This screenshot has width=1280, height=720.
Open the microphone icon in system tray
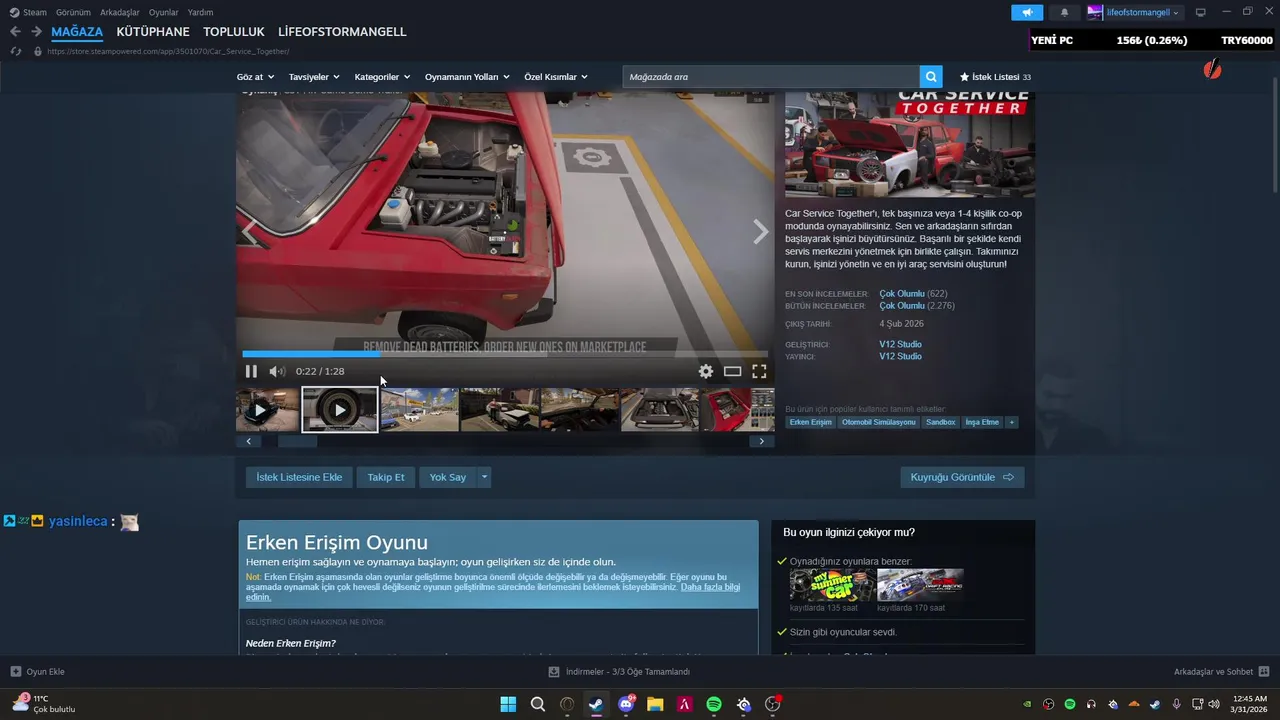pos(1177,704)
